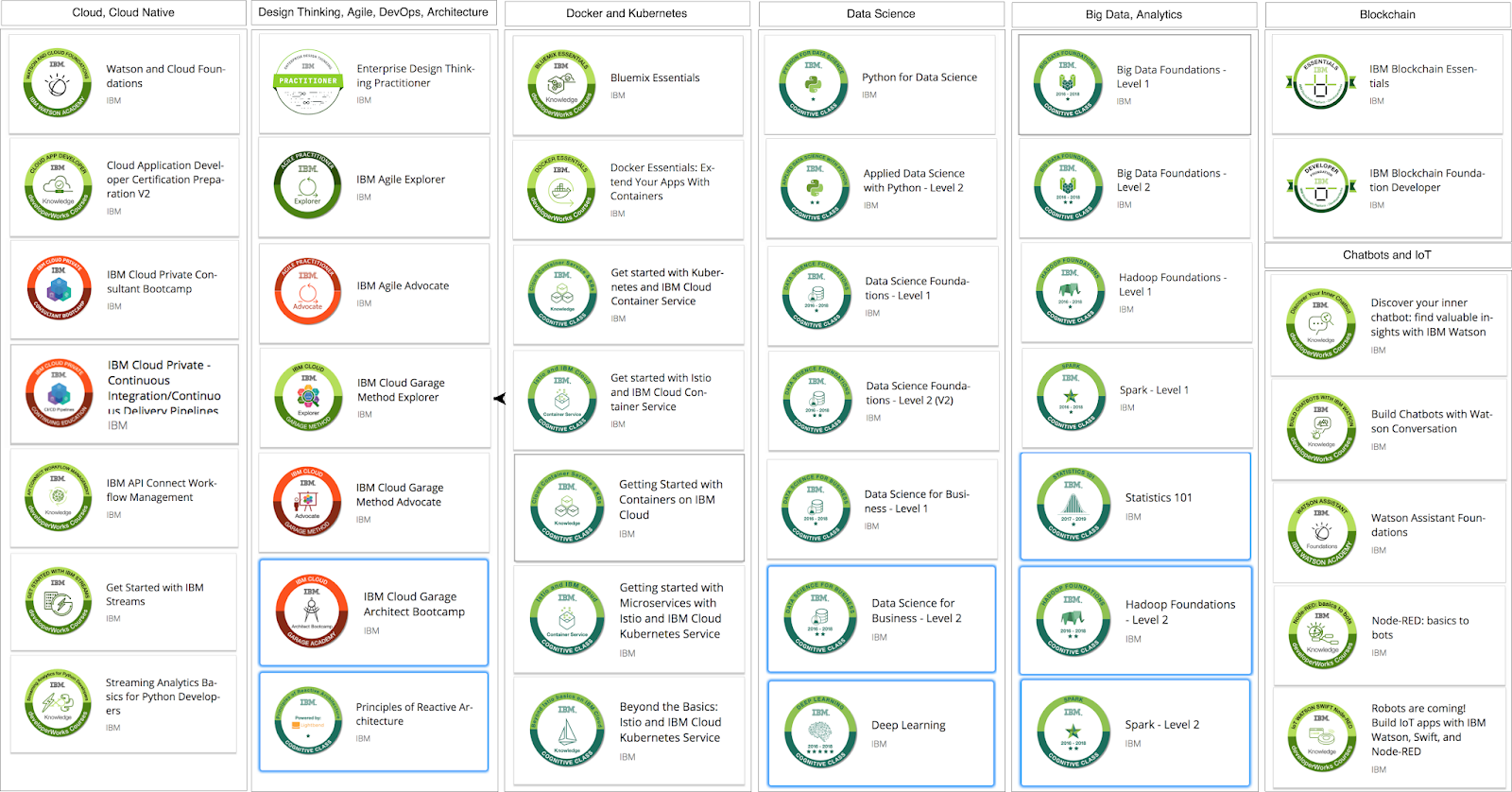Select the Chatbots and IoT category header
The width and height of the screenshot is (1512, 792).
(x=1387, y=255)
